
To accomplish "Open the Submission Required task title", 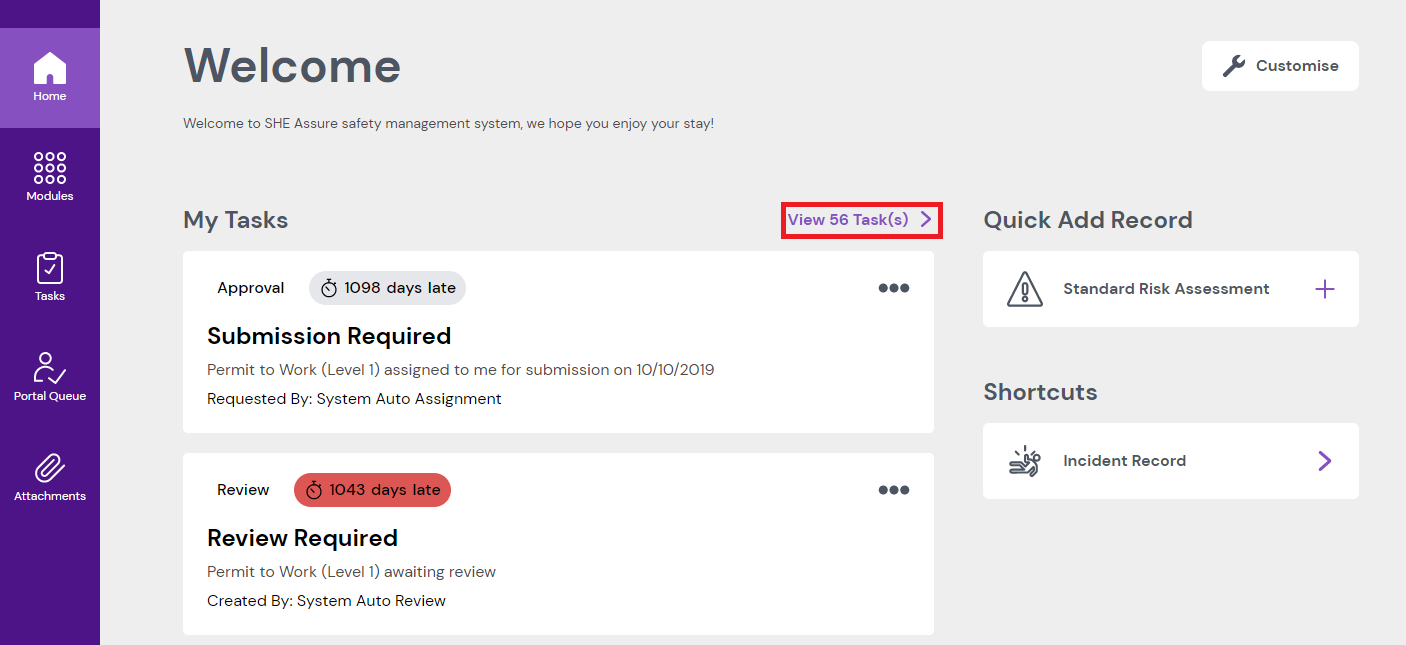I will 329,336.
